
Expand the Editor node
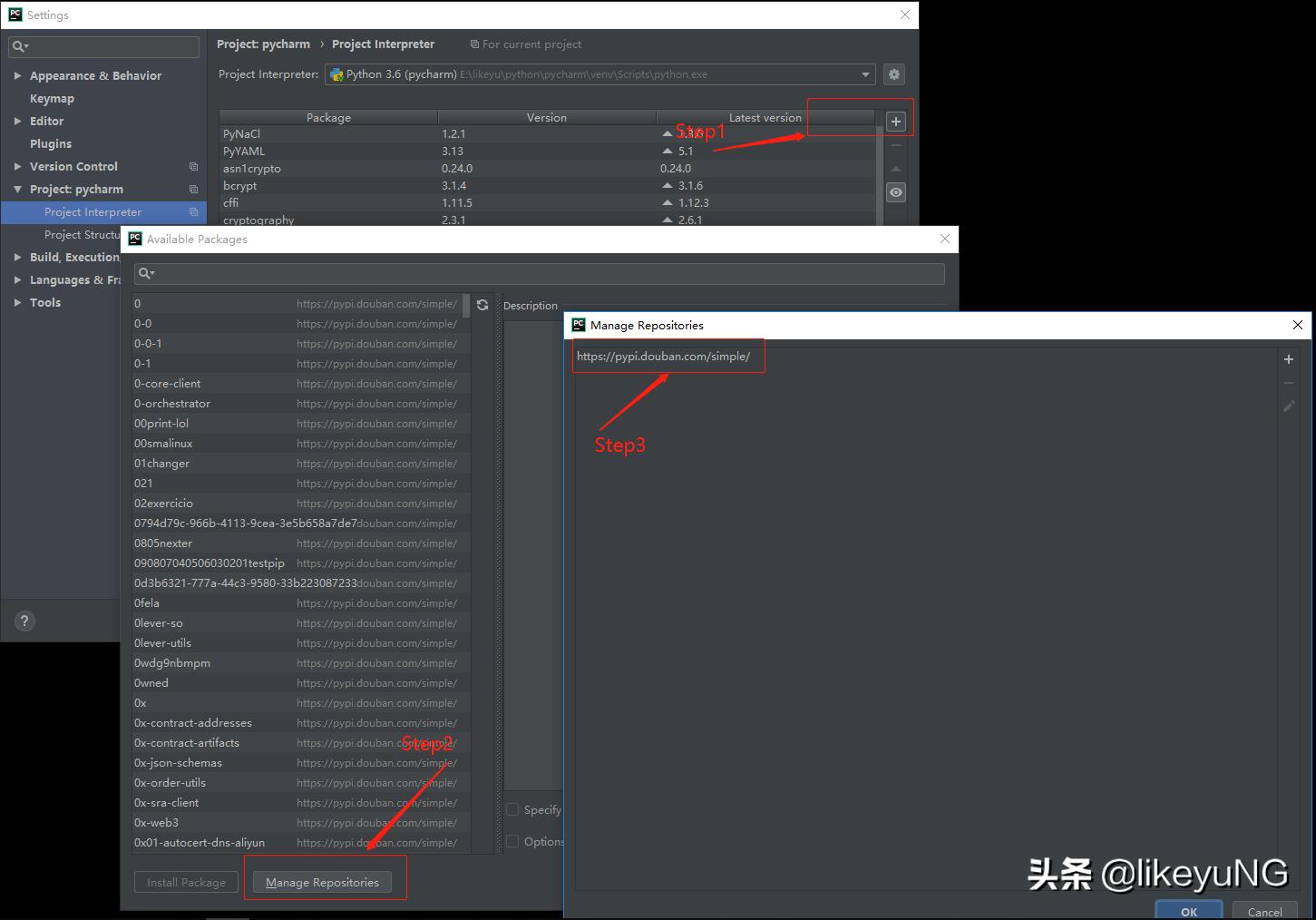(x=17, y=121)
